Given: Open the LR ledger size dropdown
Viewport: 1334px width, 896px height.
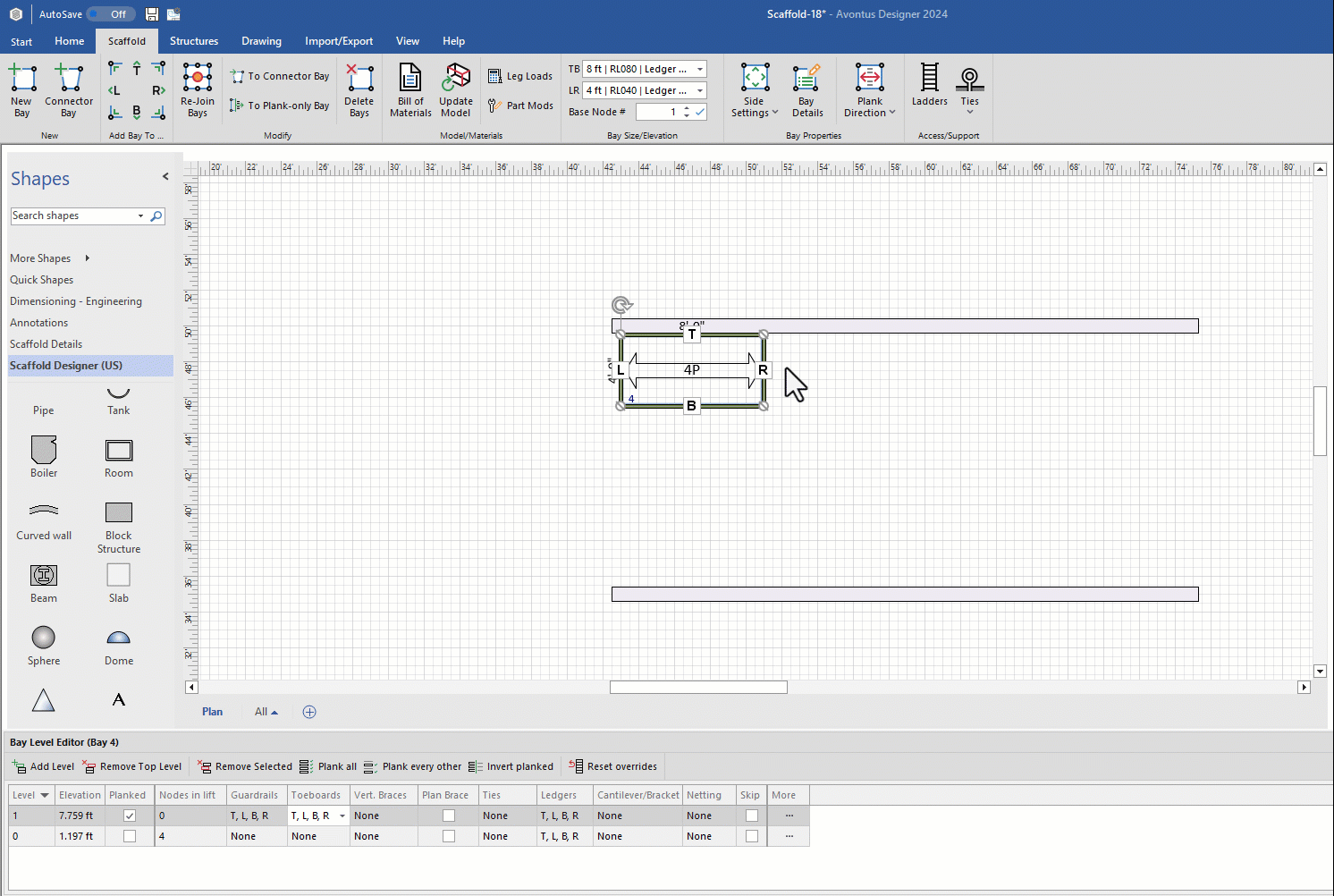Looking at the screenshot, I should tap(700, 90).
